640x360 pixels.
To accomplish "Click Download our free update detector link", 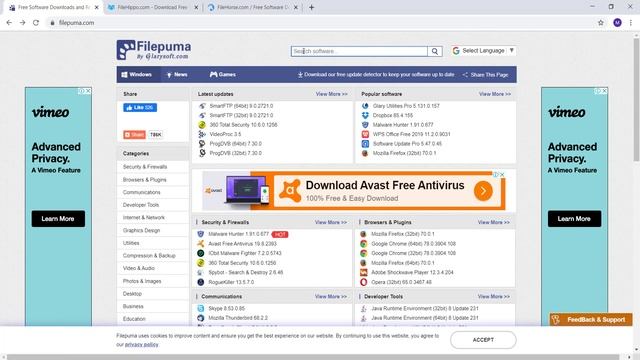I will click(x=376, y=75).
